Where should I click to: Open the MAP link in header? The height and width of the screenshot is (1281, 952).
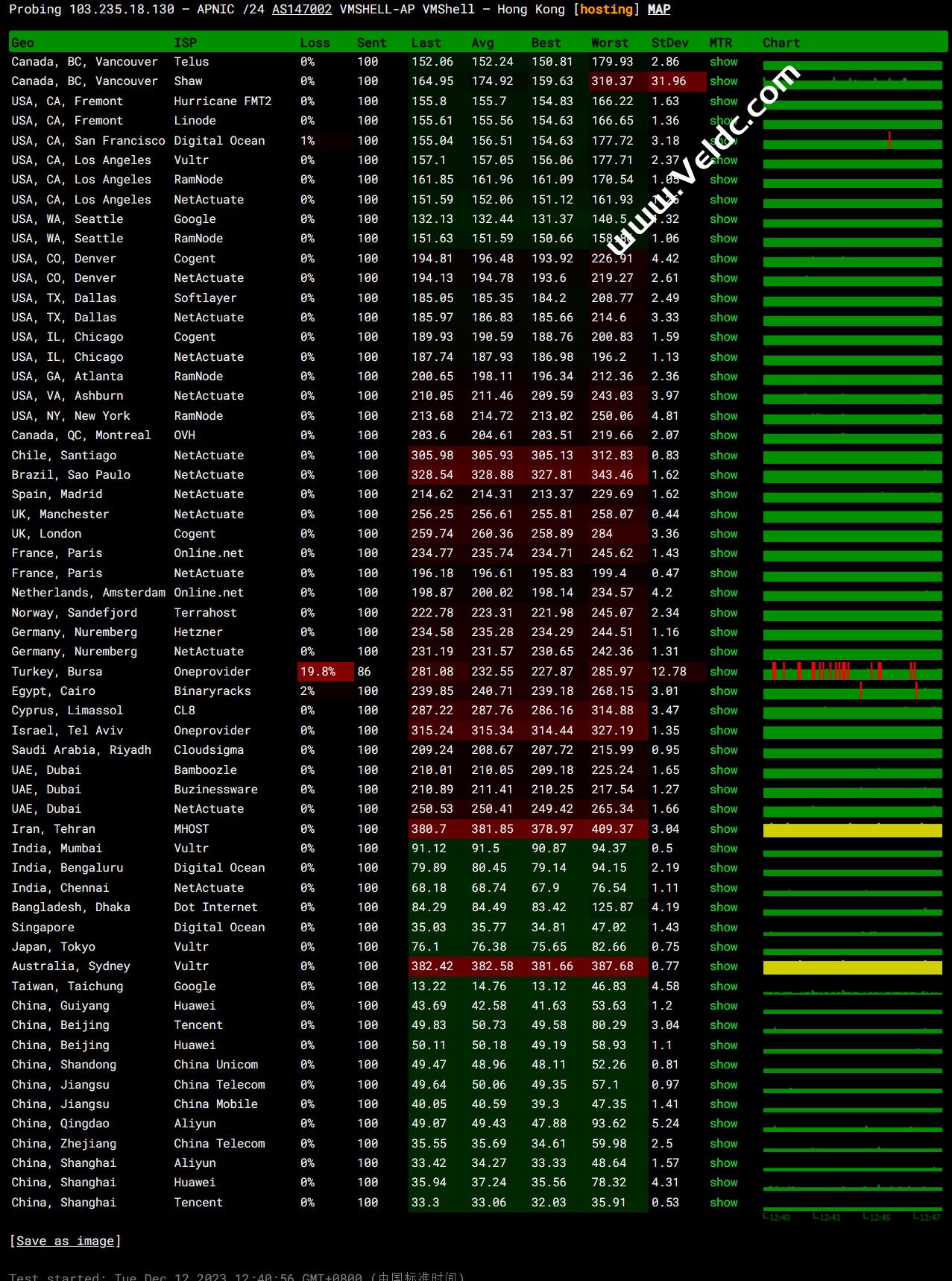(x=658, y=10)
